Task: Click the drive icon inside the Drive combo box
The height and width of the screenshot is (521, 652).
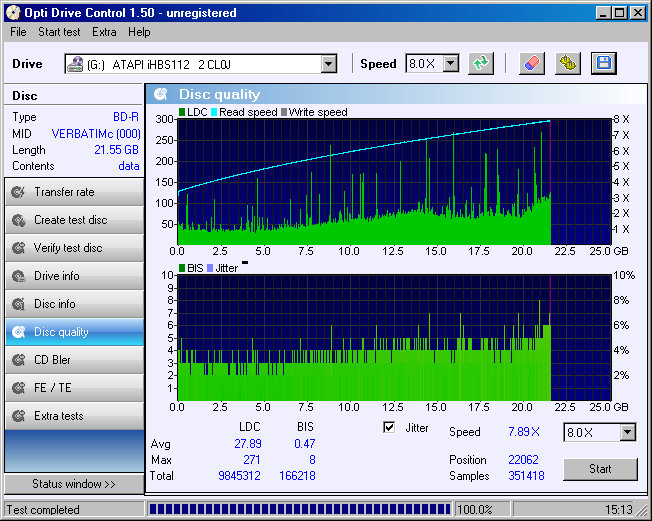Action: 75,64
